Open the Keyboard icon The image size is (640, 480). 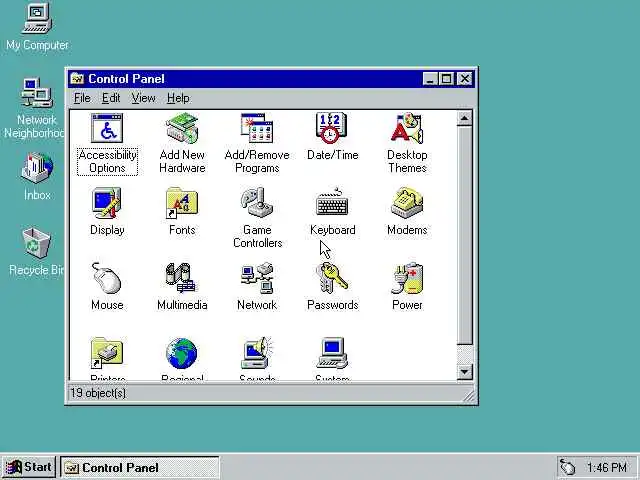click(x=332, y=202)
